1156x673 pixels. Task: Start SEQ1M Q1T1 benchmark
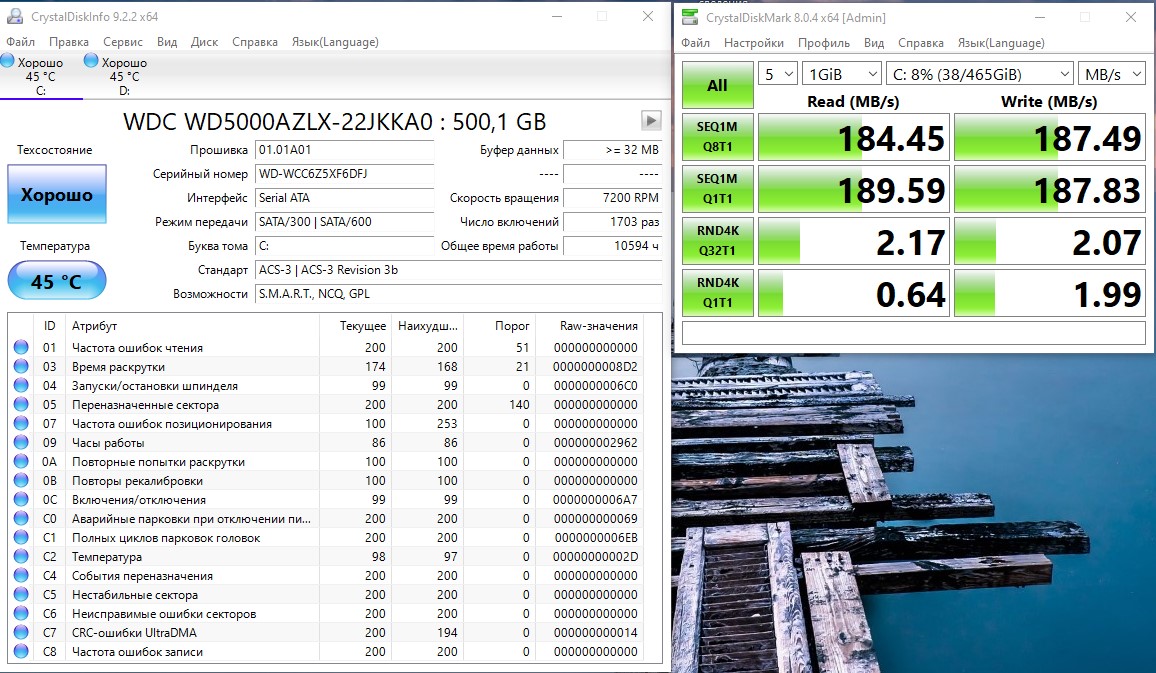click(717, 189)
